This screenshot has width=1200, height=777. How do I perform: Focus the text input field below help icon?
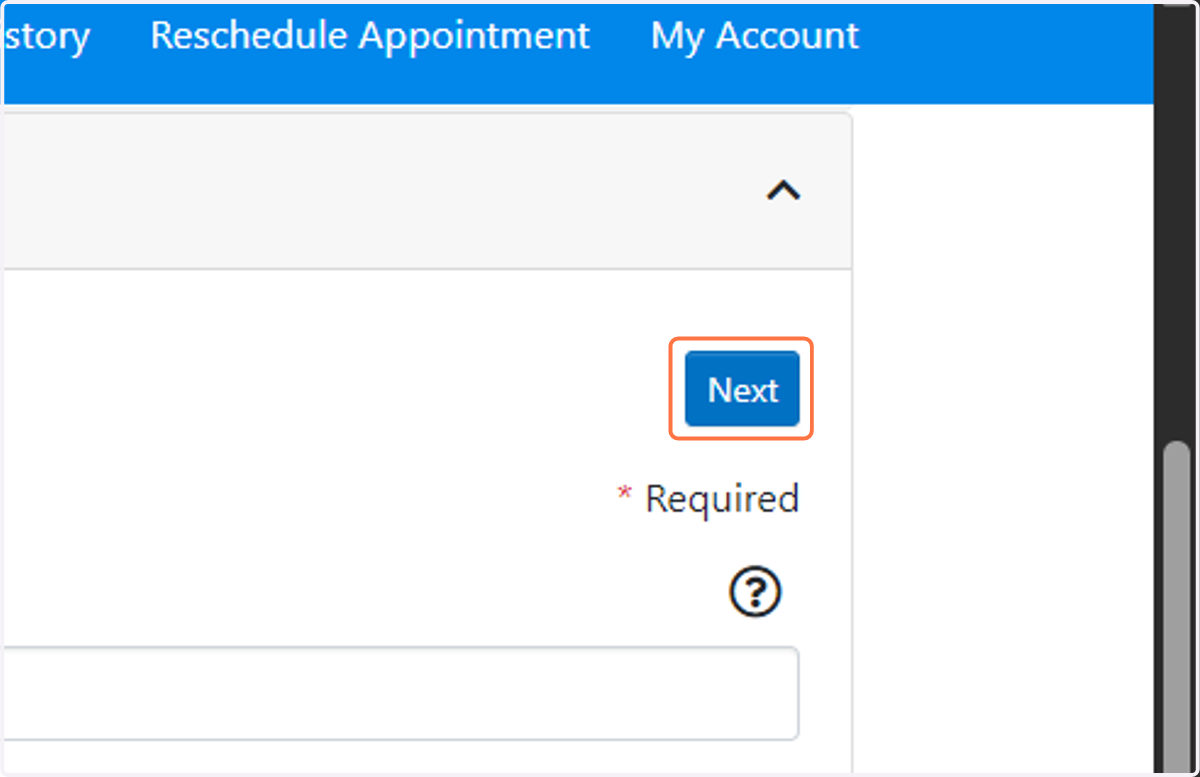pos(400,693)
